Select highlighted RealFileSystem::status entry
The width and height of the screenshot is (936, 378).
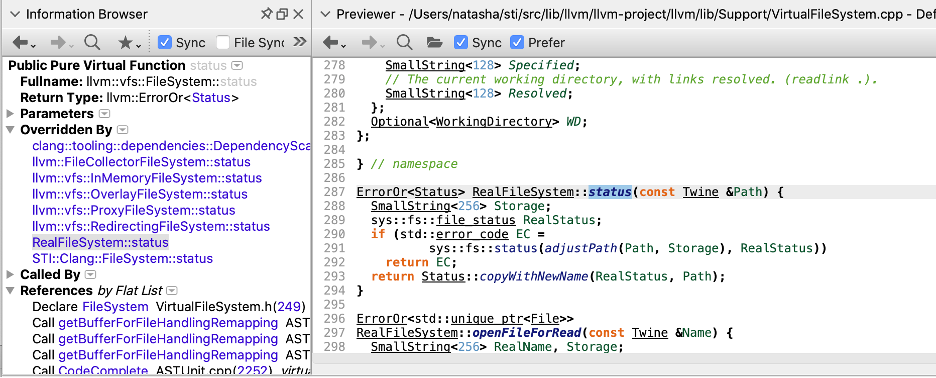tap(100, 243)
